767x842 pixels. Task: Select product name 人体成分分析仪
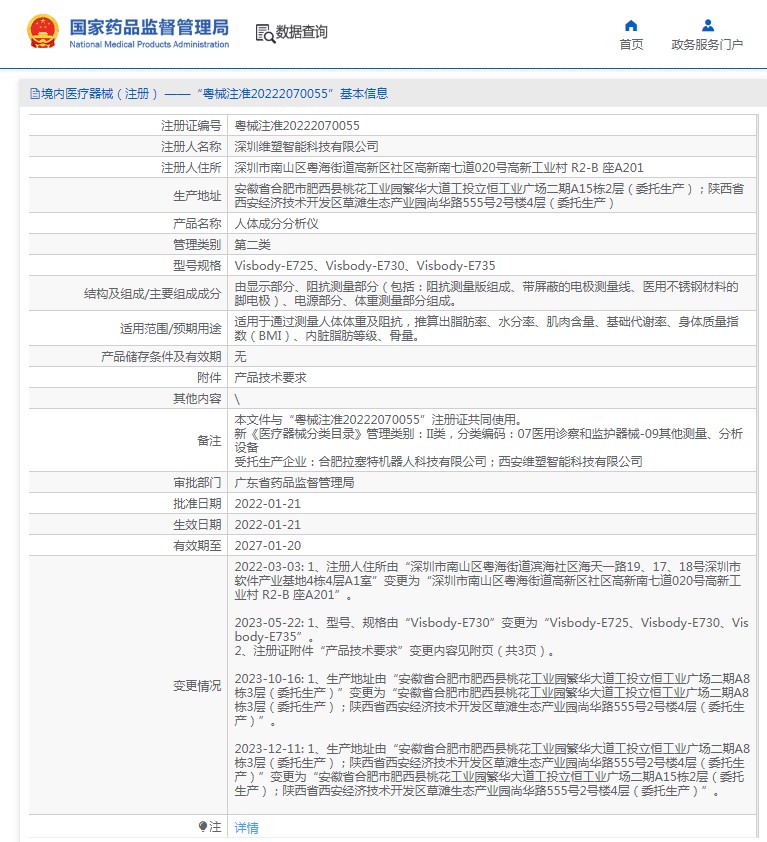277,223
